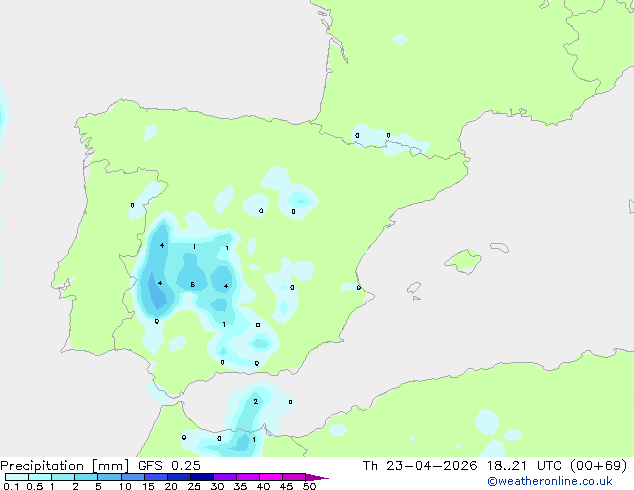Click the 35–40 mm violet legend box
The width and height of the screenshot is (634, 490).
tap(248, 477)
